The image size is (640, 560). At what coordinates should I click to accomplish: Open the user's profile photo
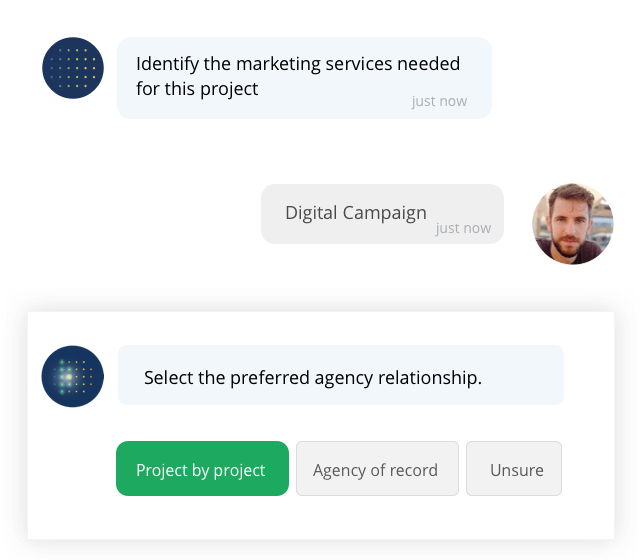573,224
